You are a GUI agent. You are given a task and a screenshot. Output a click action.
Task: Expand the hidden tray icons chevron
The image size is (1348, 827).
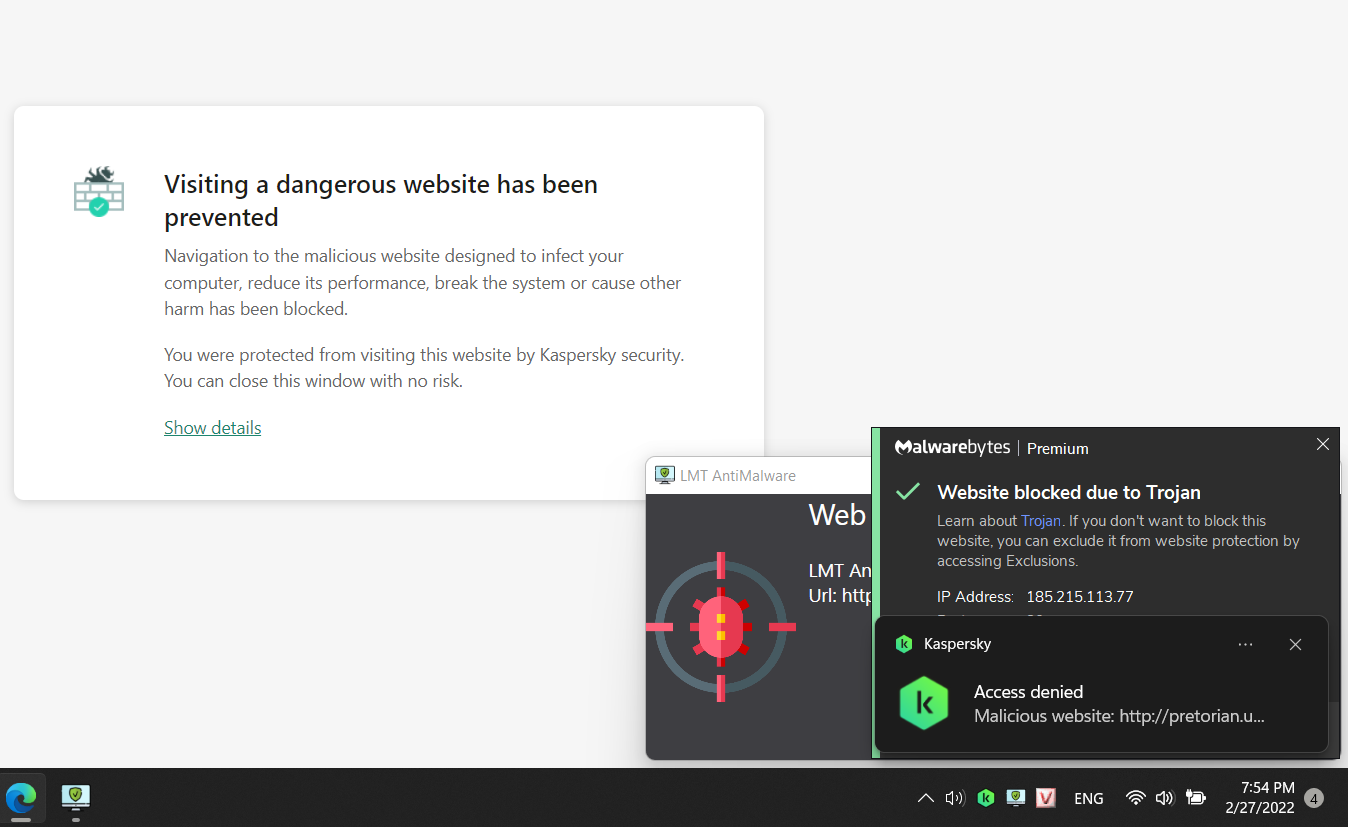click(926, 798)
